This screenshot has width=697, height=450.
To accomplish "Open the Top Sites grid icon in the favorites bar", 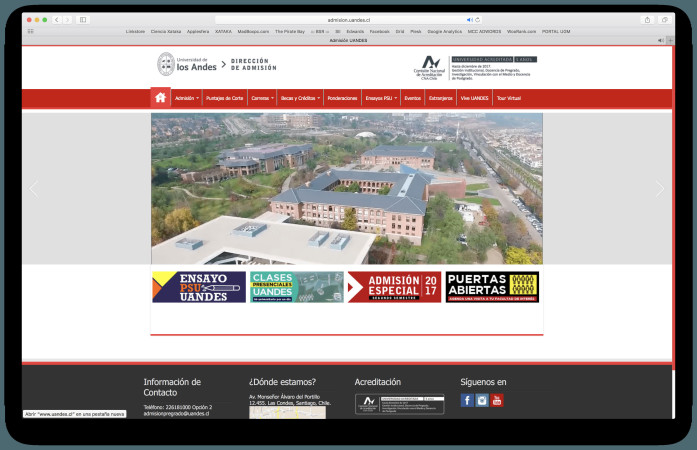I will click(31, 31).
